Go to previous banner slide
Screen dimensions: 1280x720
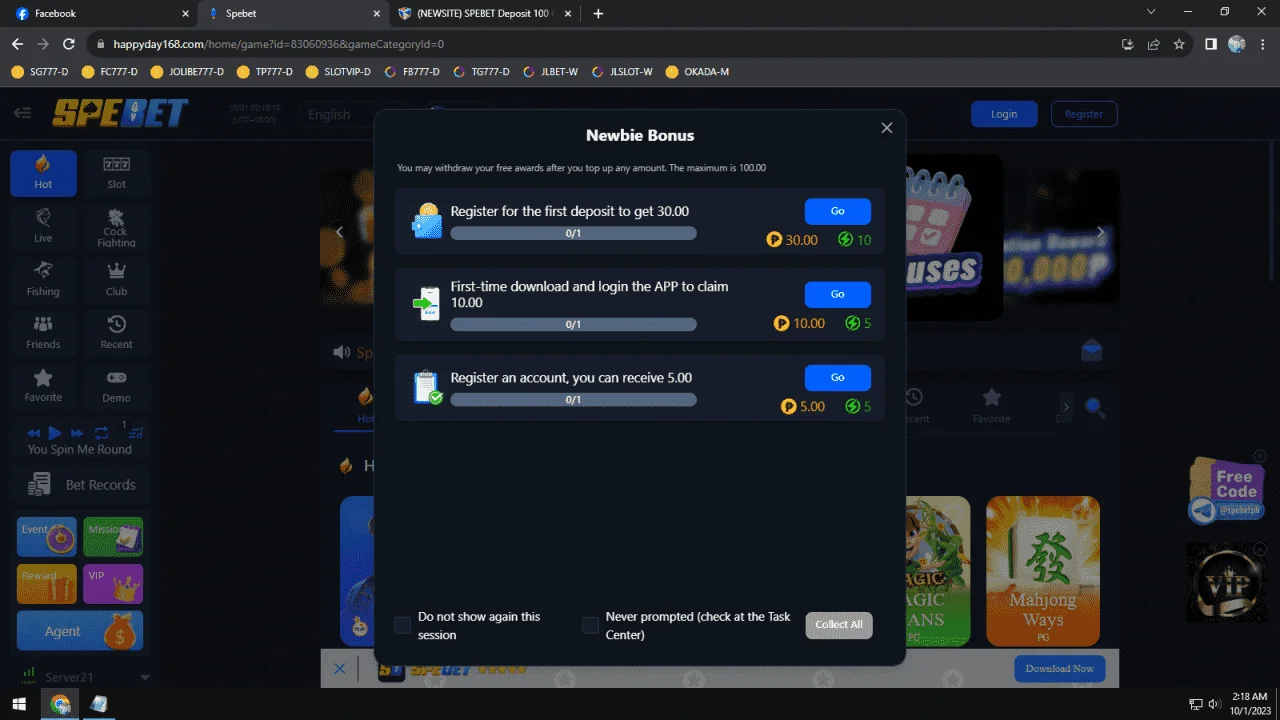tap(339, 232)
